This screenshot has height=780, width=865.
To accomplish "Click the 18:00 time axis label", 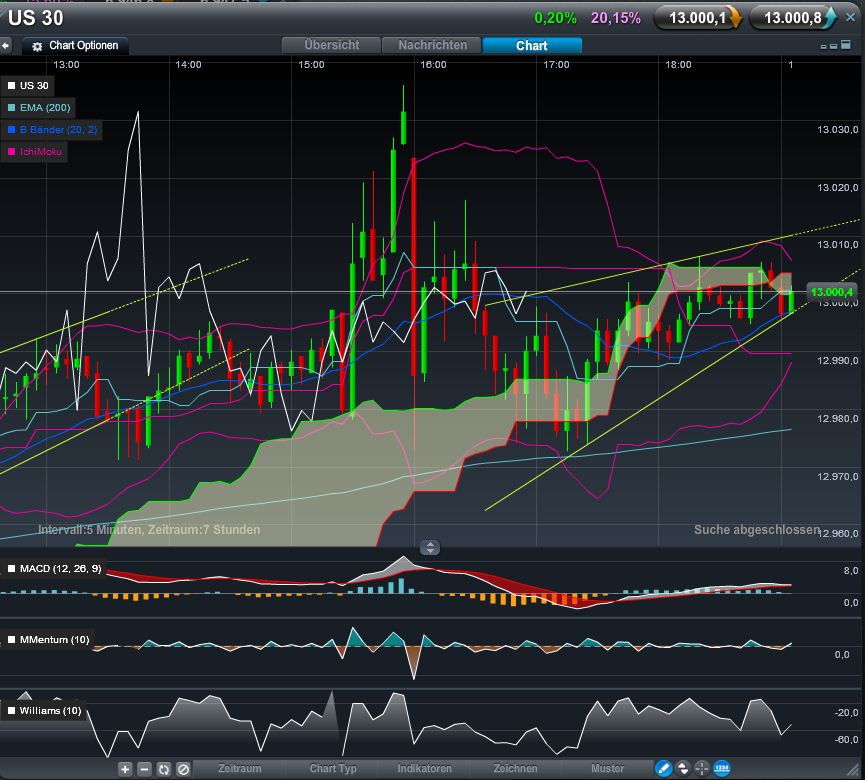I will [x=678, y=65].
